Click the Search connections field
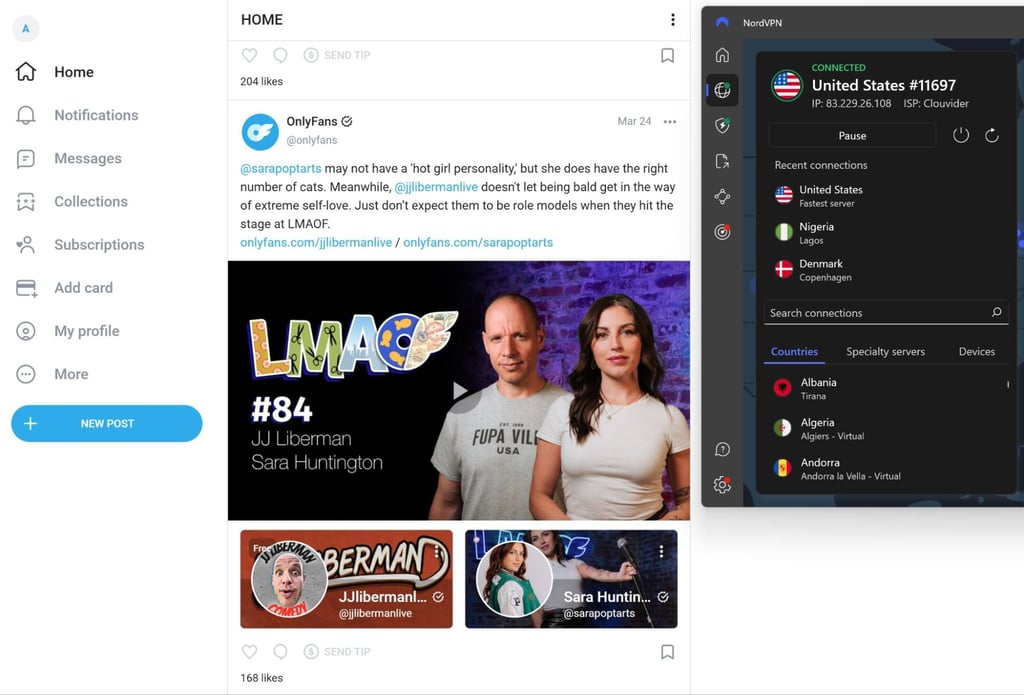 point(886,313)
